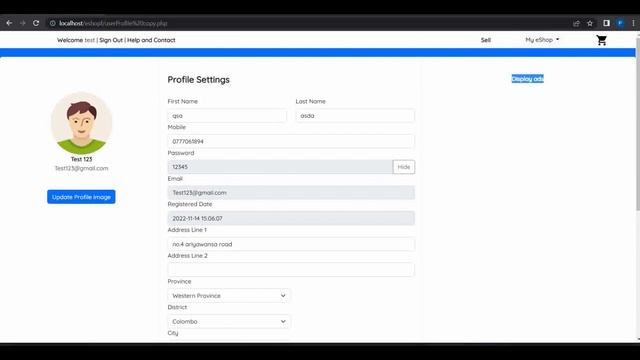Click the profile avatar image
The image size is (640, 360).
[x=81, y=123]
